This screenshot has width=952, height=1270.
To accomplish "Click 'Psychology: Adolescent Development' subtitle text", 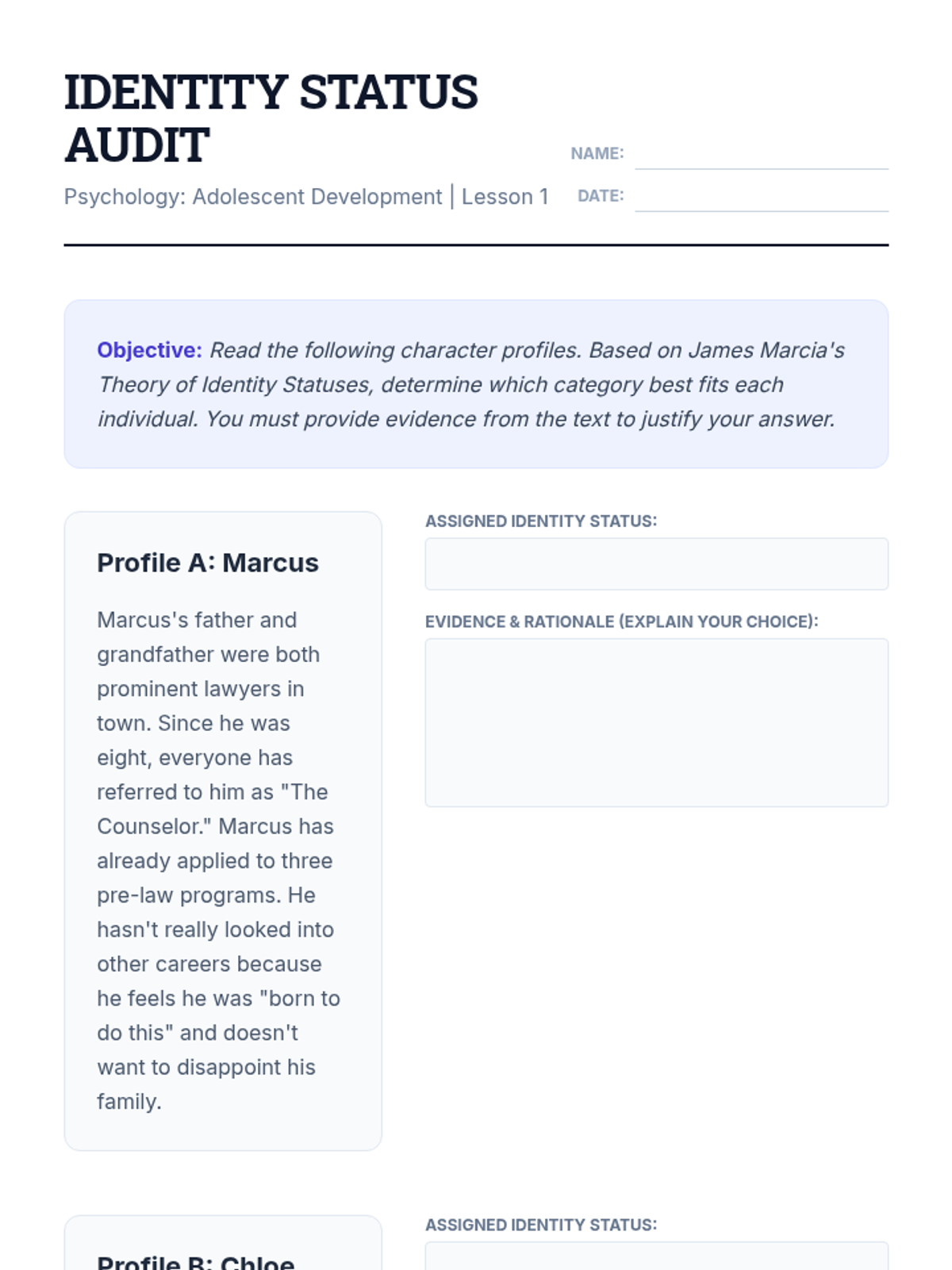I will (x=252, y=197).
